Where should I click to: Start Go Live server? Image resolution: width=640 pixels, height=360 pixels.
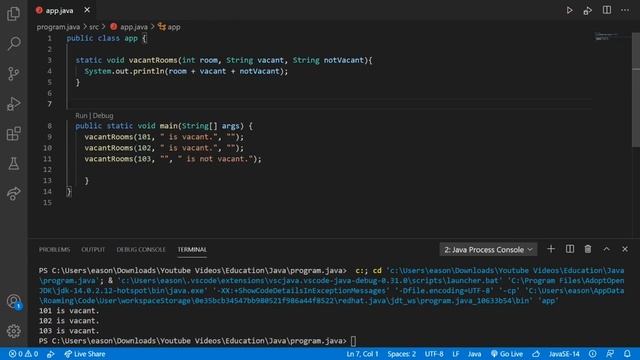coord(507,354)
